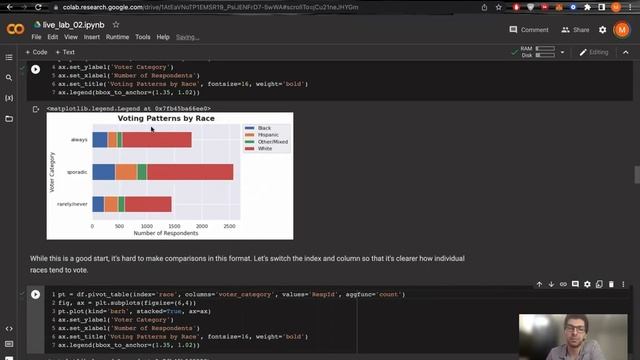Screen dimensions: 640x360
Task: Reload the browser page
Action: pos(38,7)
